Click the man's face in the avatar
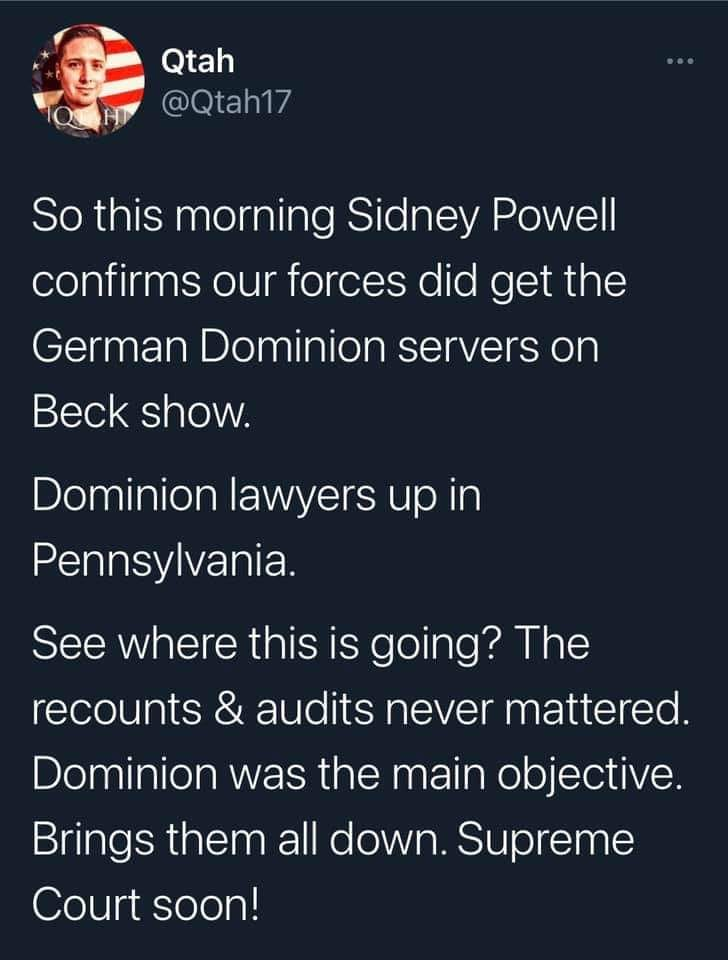Viewport: 728px width, 960px height. [x=77, y=67]
